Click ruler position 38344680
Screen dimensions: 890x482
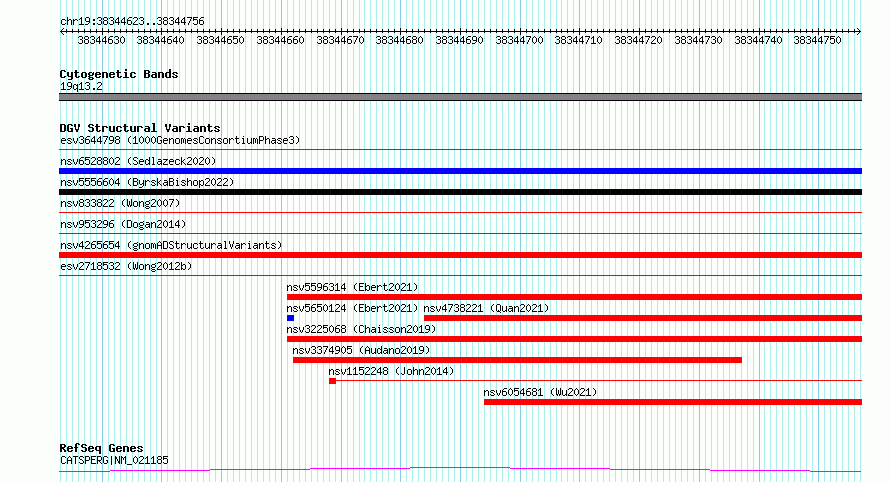[400, 40]
